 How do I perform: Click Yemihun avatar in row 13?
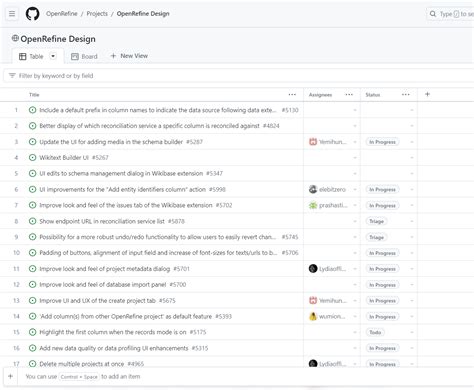coord(313,300)
